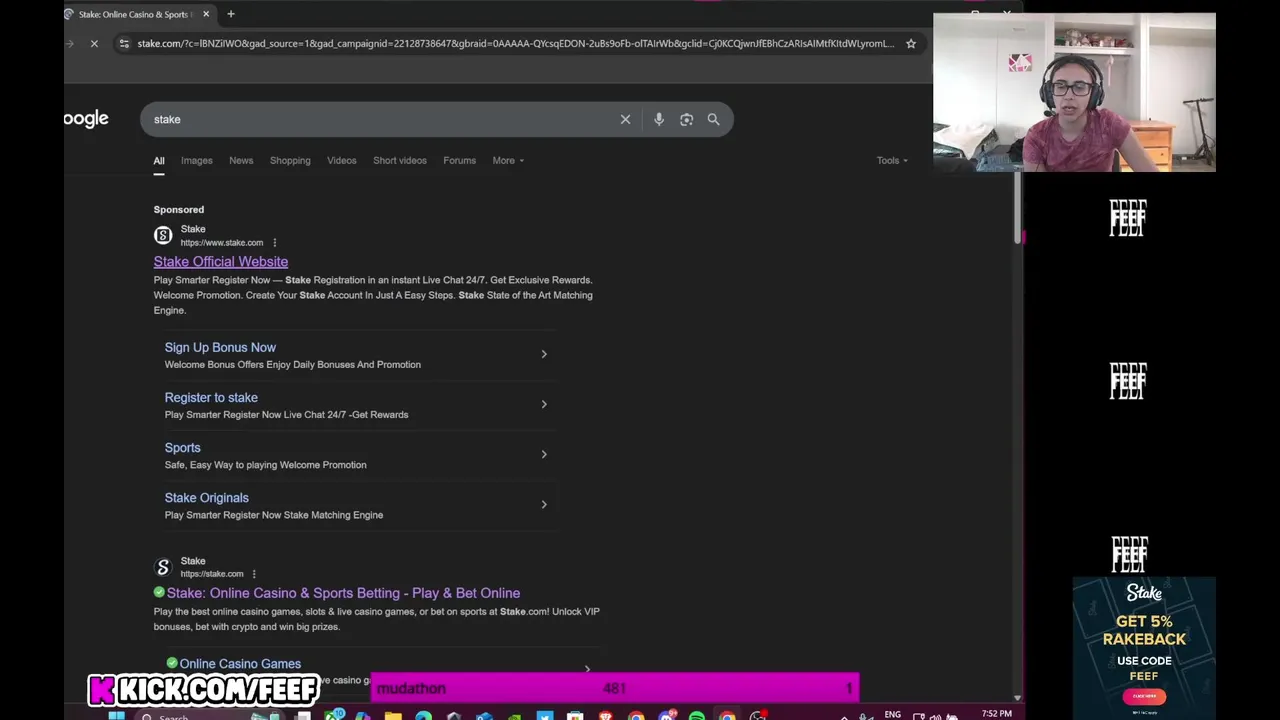Open search by image camera icon
1280x720 pixels.
pyautogui.click(x=686, y=119)
